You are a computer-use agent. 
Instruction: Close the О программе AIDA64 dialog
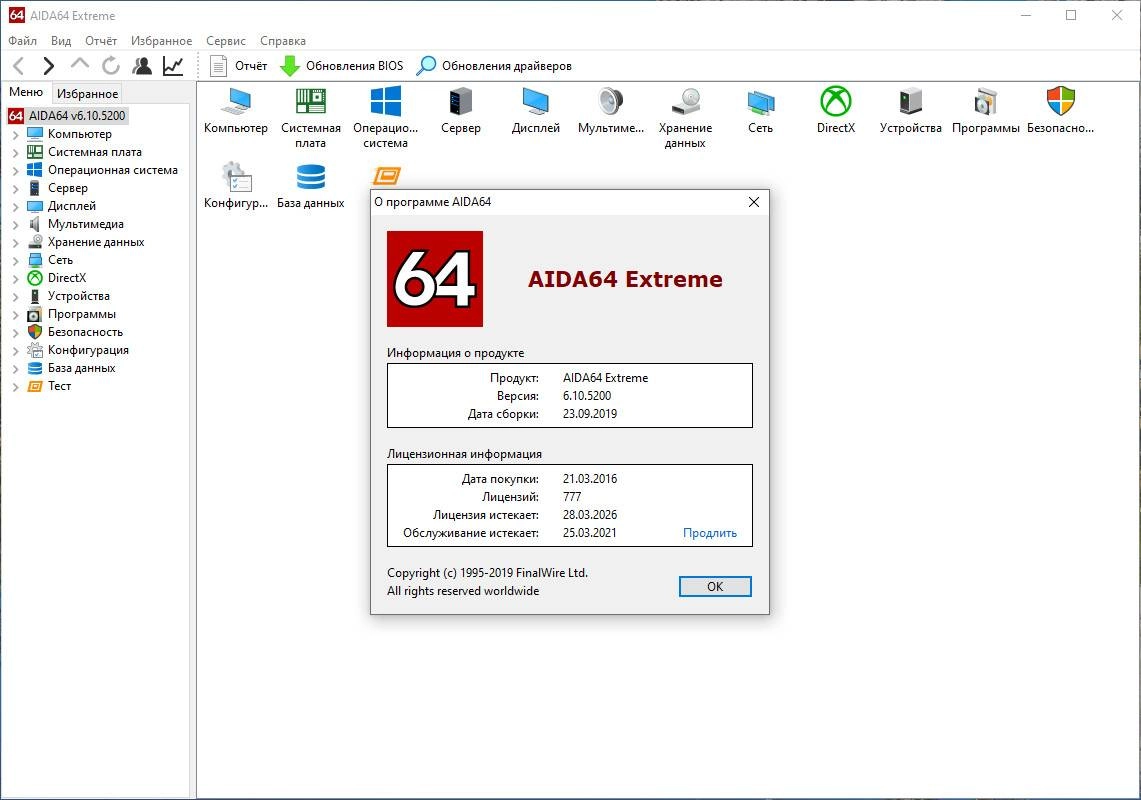click(x=754, y=202)
